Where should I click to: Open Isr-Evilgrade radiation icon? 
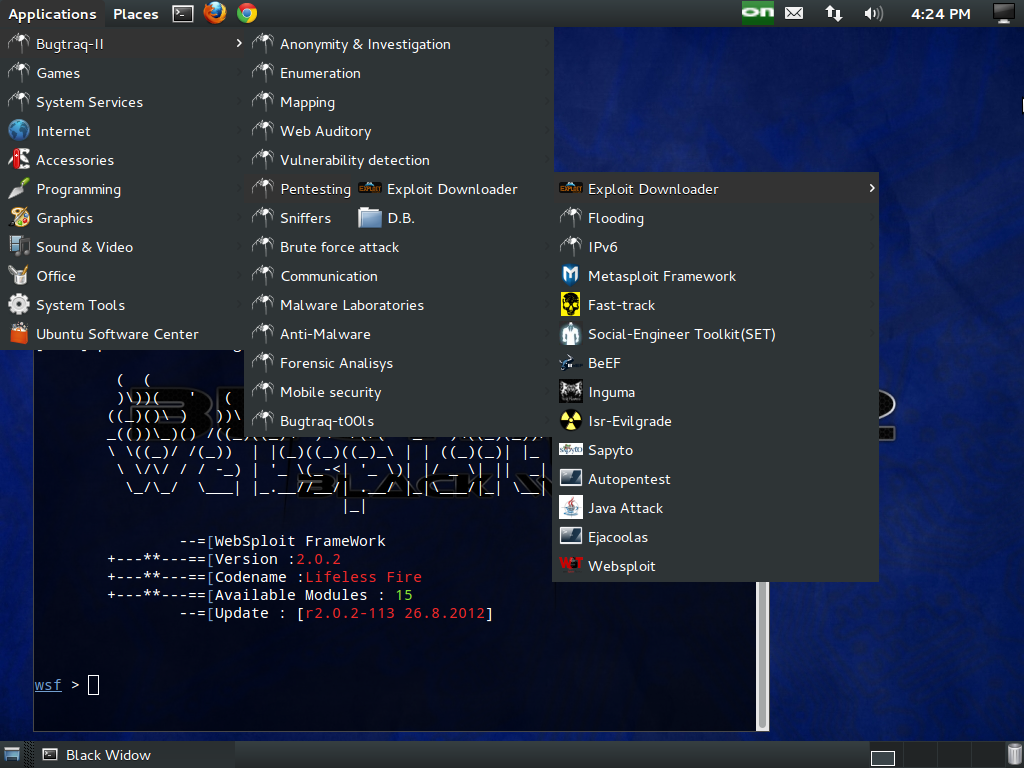(x=570, y=421)
